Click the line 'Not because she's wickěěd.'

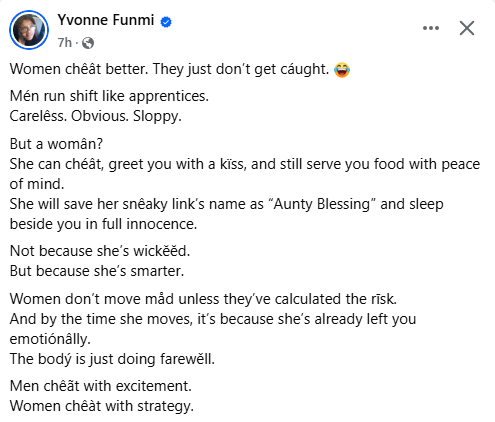click(x=100, y=251)
